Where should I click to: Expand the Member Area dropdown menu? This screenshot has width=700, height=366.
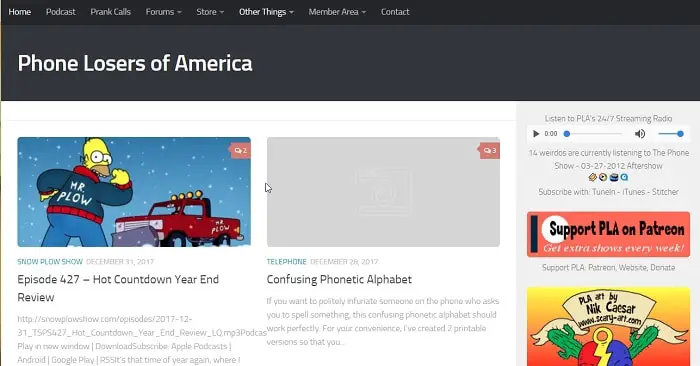point(337,12)
